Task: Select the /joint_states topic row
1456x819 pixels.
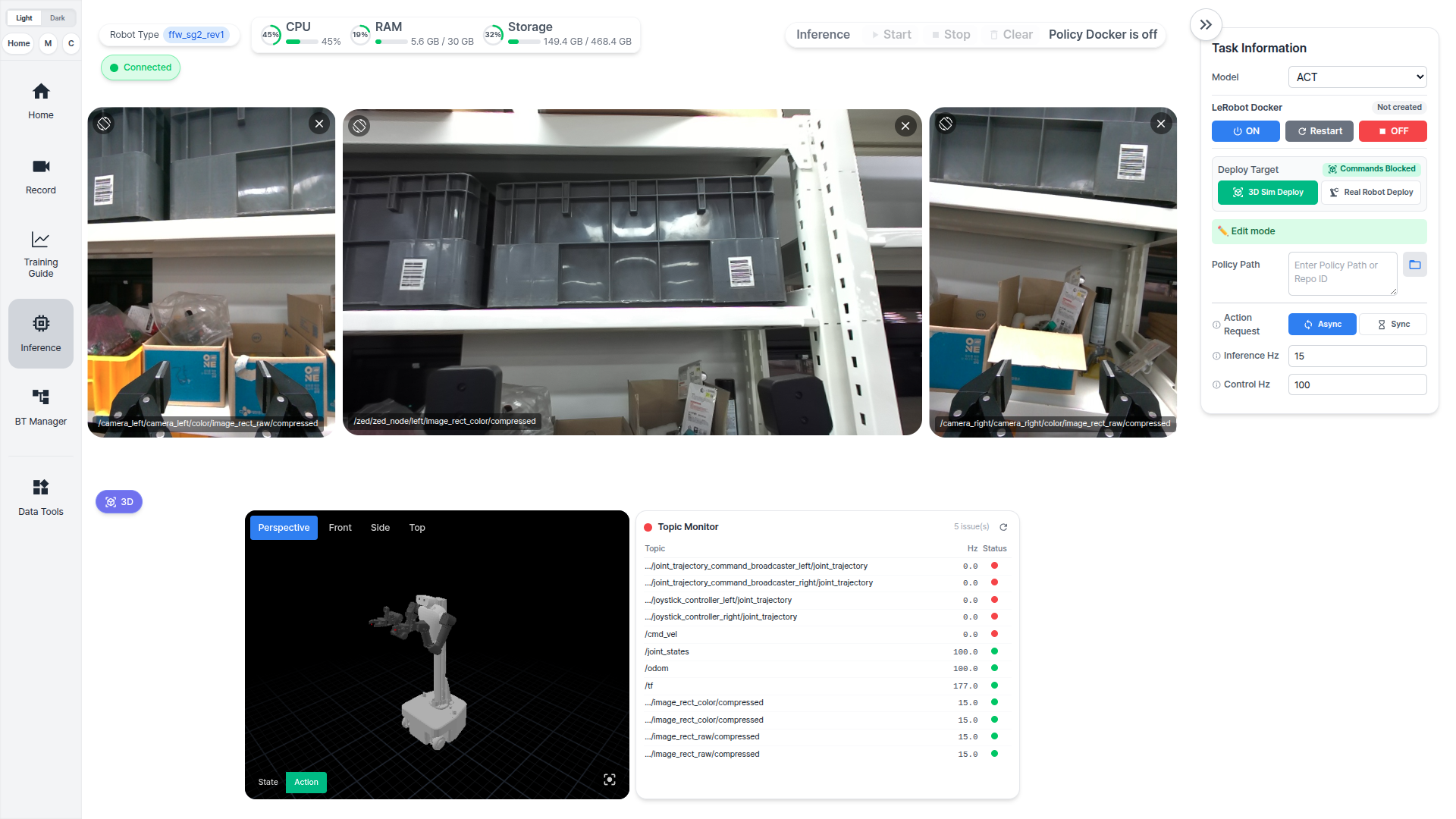Action: pos(827,651)
